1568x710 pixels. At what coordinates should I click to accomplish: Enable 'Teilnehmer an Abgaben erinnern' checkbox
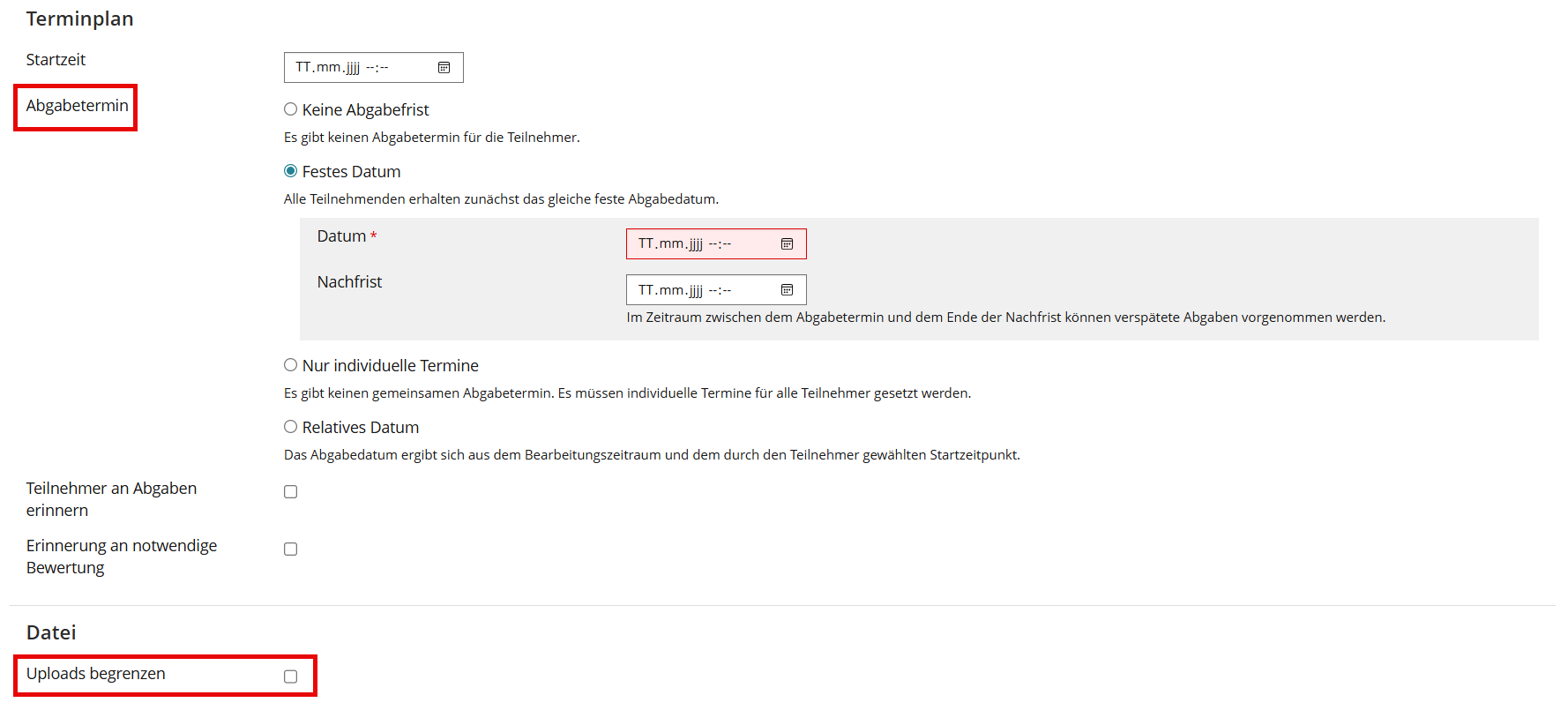point(290,492)
